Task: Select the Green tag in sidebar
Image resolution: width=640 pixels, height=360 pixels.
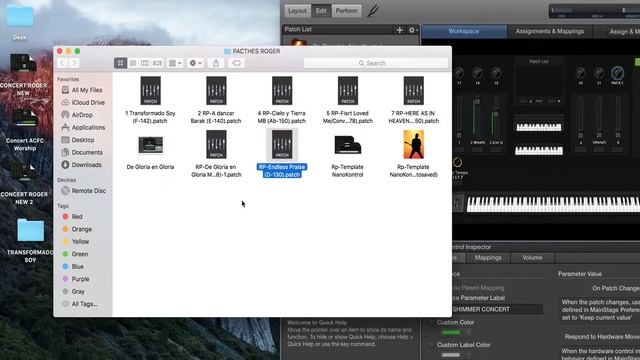Action: (75, 254)
